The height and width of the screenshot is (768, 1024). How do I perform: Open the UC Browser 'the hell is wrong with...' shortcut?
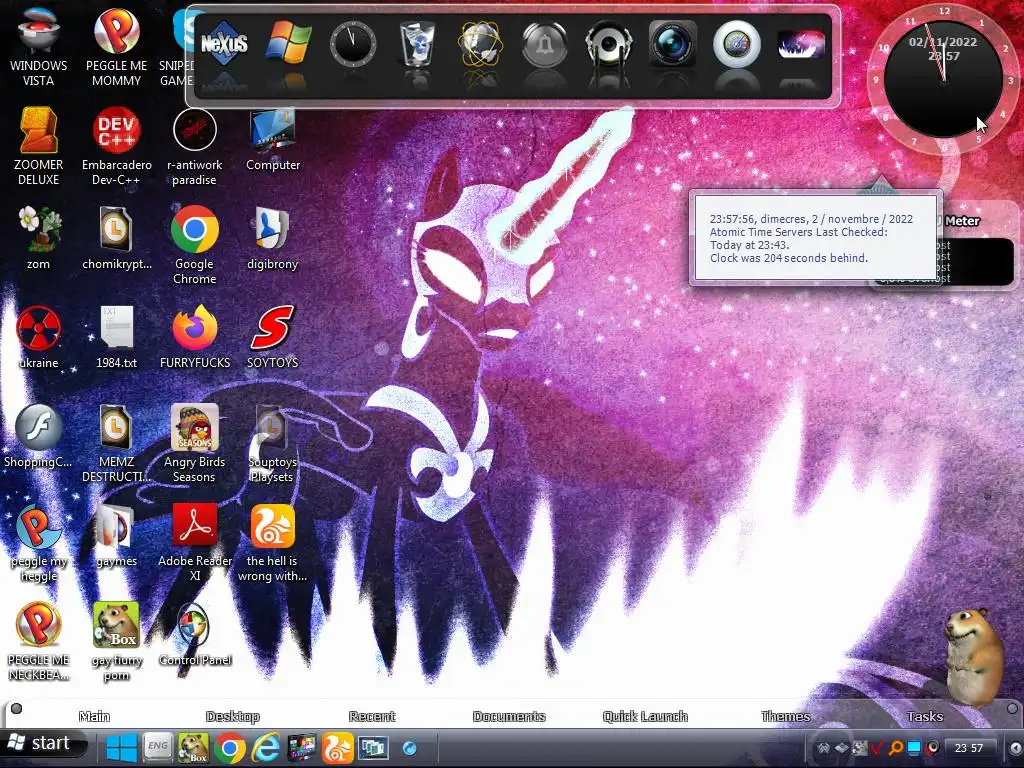point(272,543)
